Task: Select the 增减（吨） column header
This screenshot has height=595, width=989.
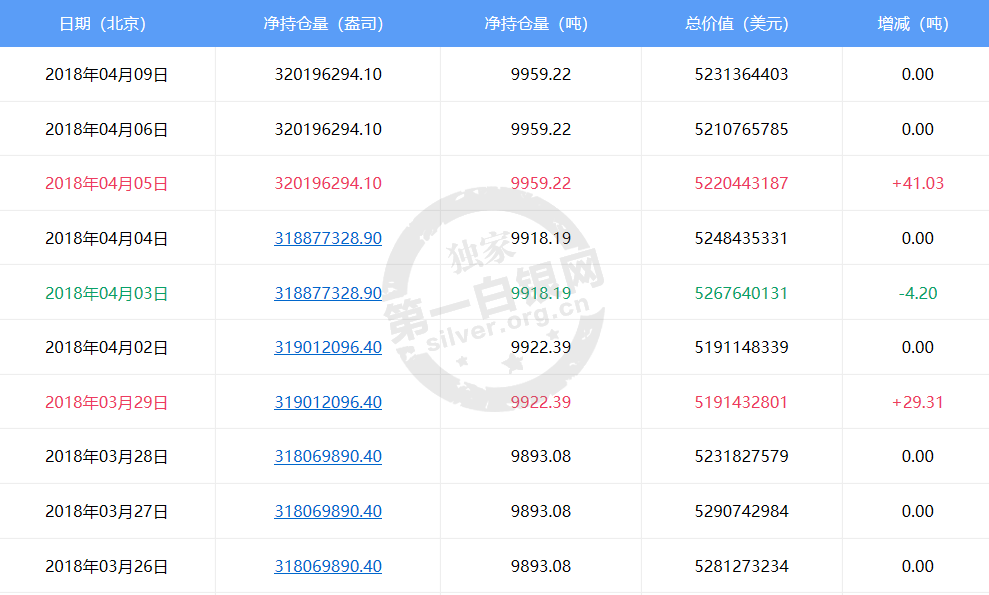Action: click(x=915, y=24)
